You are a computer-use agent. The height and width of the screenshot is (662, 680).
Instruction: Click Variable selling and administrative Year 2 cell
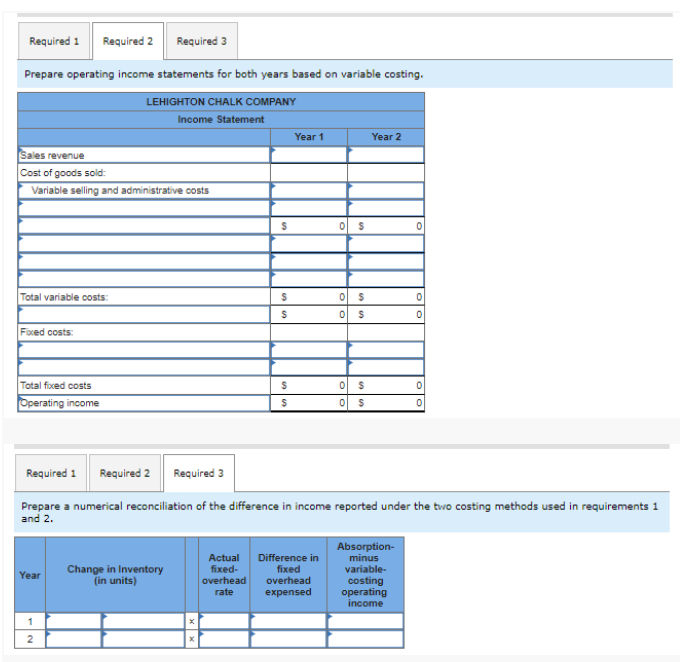[x=386, y=190]
